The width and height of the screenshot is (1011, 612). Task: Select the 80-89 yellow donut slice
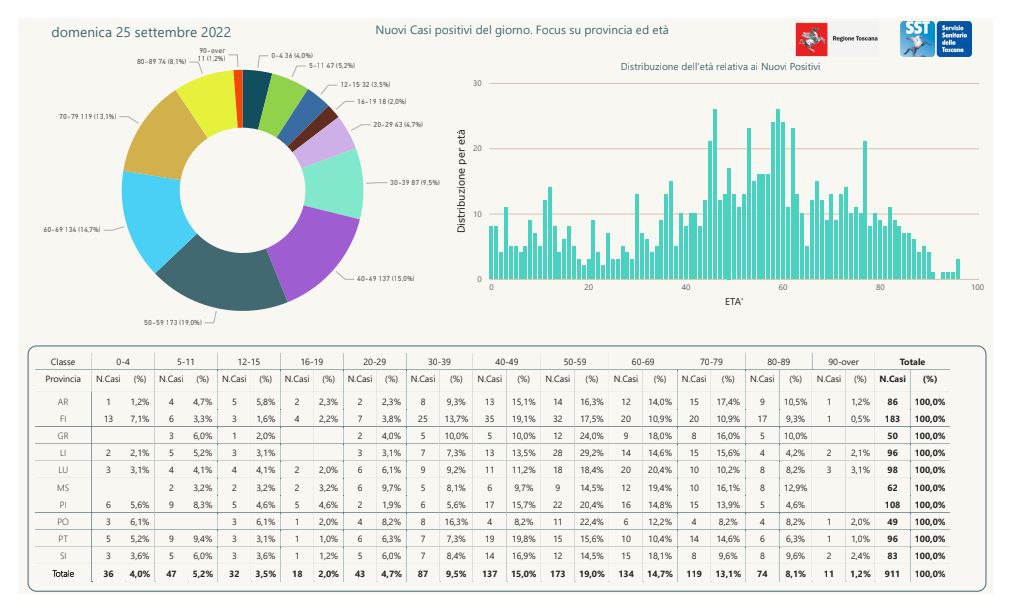pyautogui.click(x=205, y=97)
